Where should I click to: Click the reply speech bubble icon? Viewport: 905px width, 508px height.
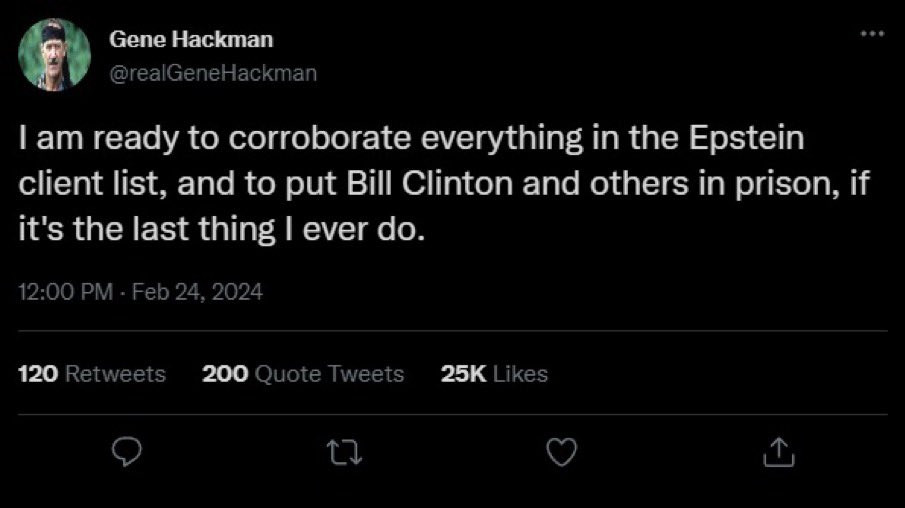[124, 454]
